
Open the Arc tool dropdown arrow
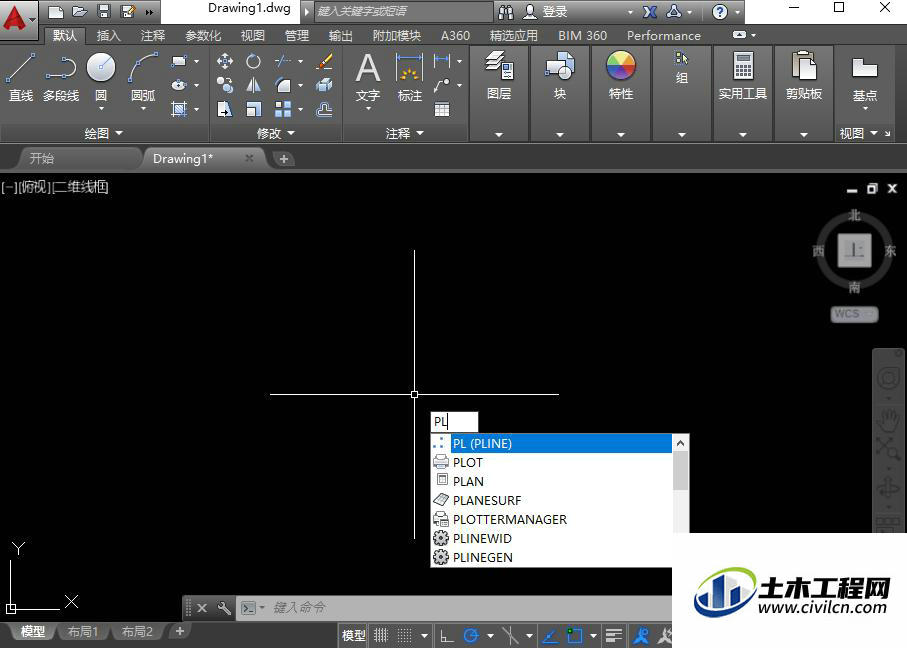(143, 109)
